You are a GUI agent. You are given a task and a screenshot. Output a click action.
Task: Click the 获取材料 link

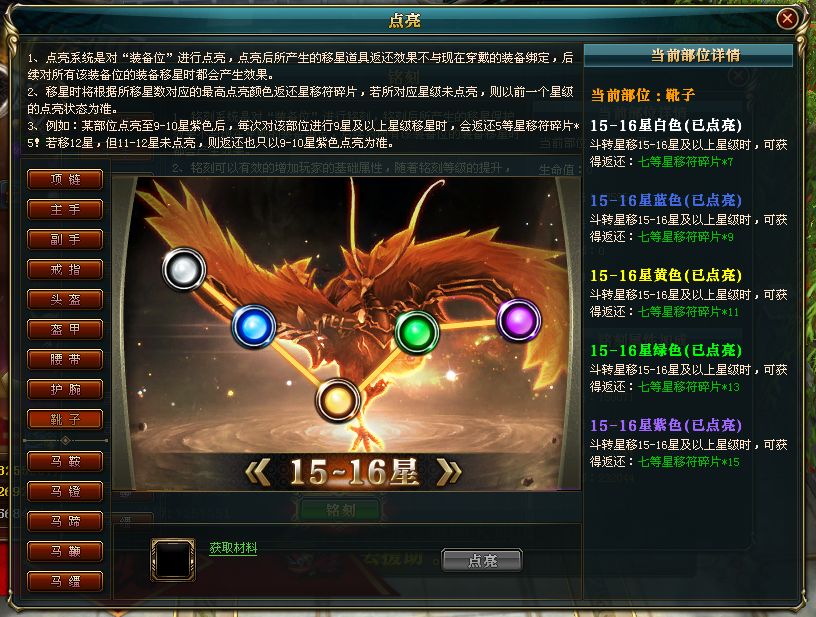click(x=233, y=548)
